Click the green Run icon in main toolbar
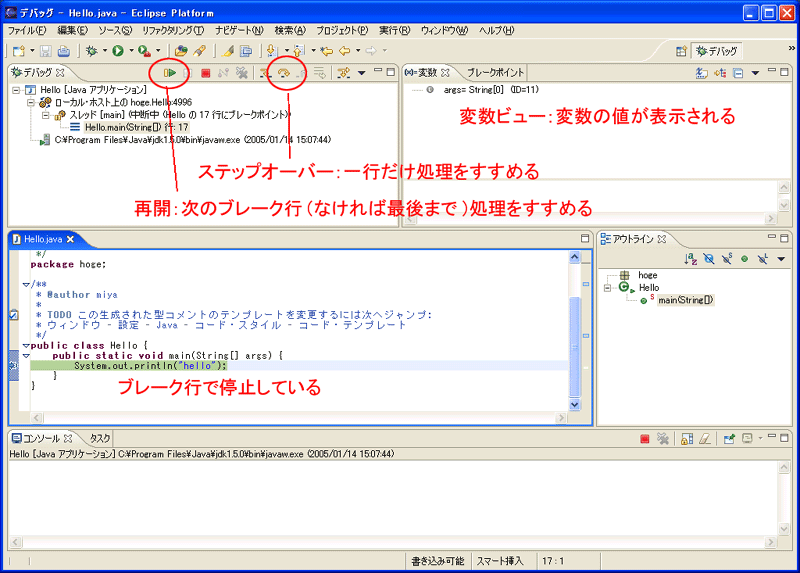Screen dimensions: 800x573 click(118, 51)
